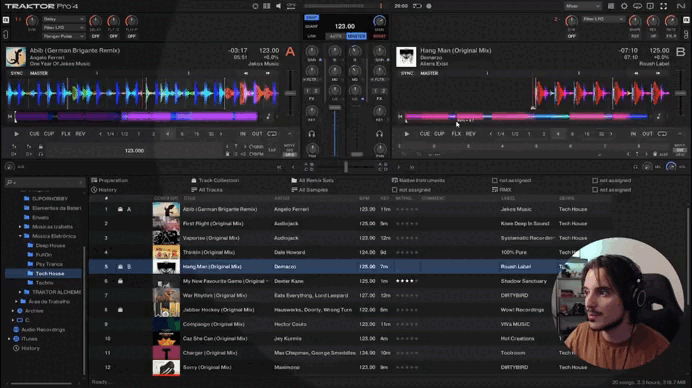Screen dimensions: 692x388
Task: Open Flanger Pulse effect dropdown
Action: tap(63, 36)
